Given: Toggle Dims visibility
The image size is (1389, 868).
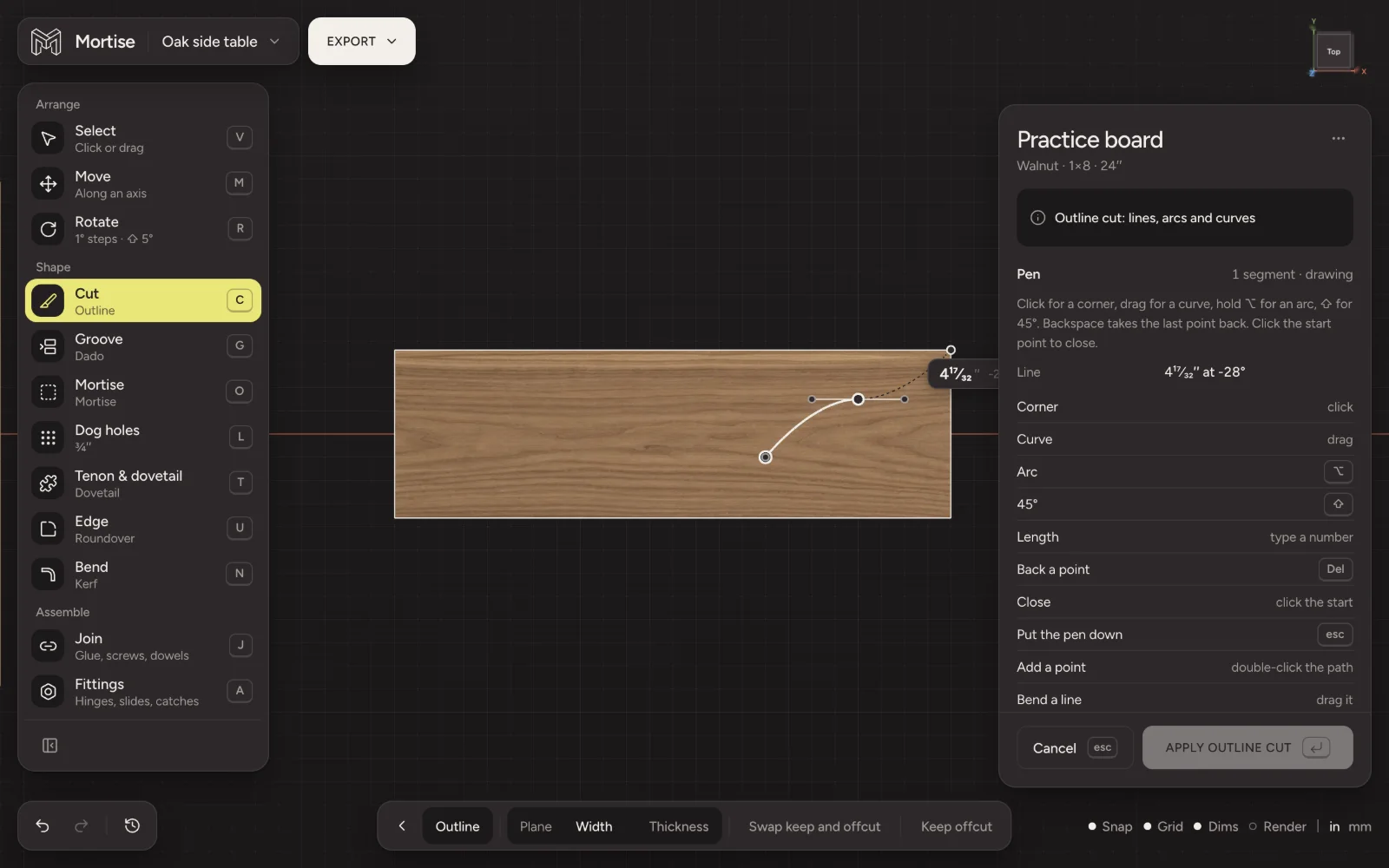Looking at the screenshot, I should (x=1216, y=826).
